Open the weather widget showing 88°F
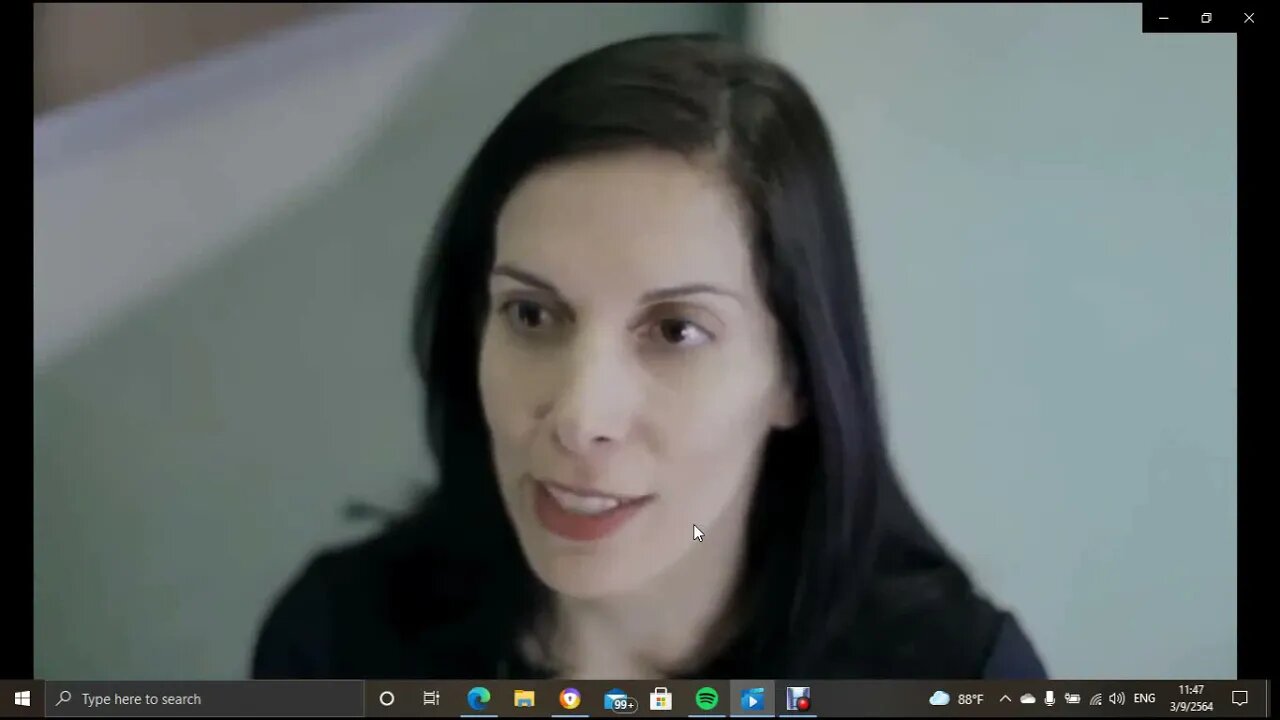 (957, 699)
